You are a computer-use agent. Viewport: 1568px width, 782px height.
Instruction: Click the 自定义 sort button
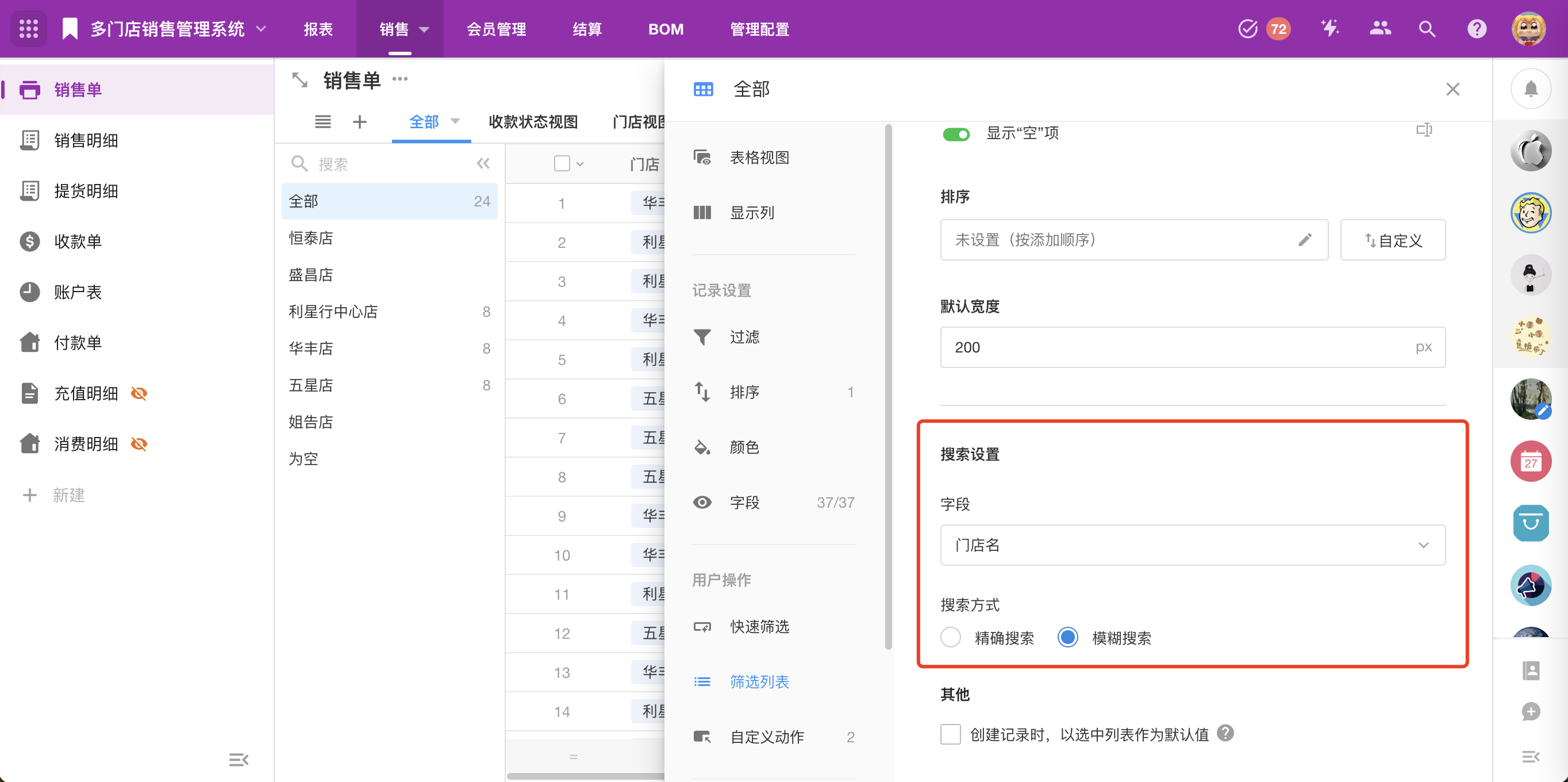[x=1392, y=239]
